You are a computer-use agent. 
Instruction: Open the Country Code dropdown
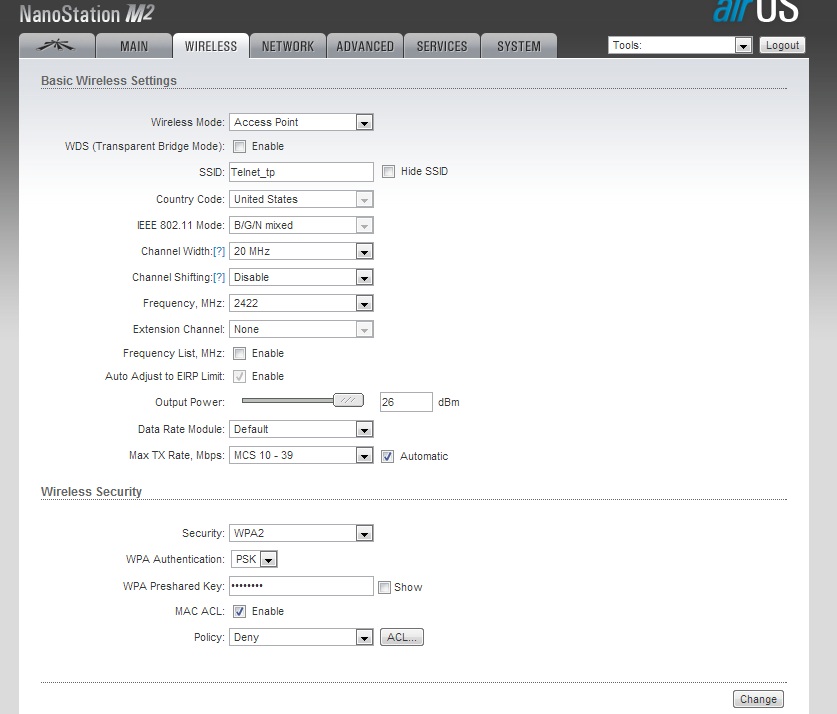pyautogui.click(x=301, y=199)
